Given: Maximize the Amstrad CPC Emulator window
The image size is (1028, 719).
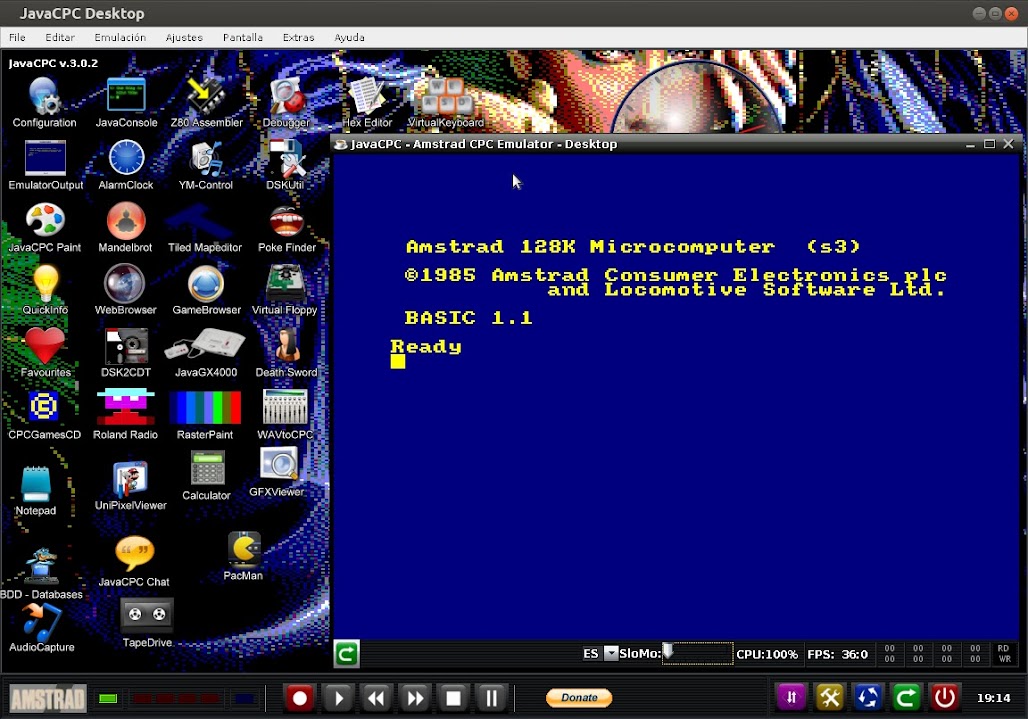Looking at the screenshot, I should coord(989,144).
